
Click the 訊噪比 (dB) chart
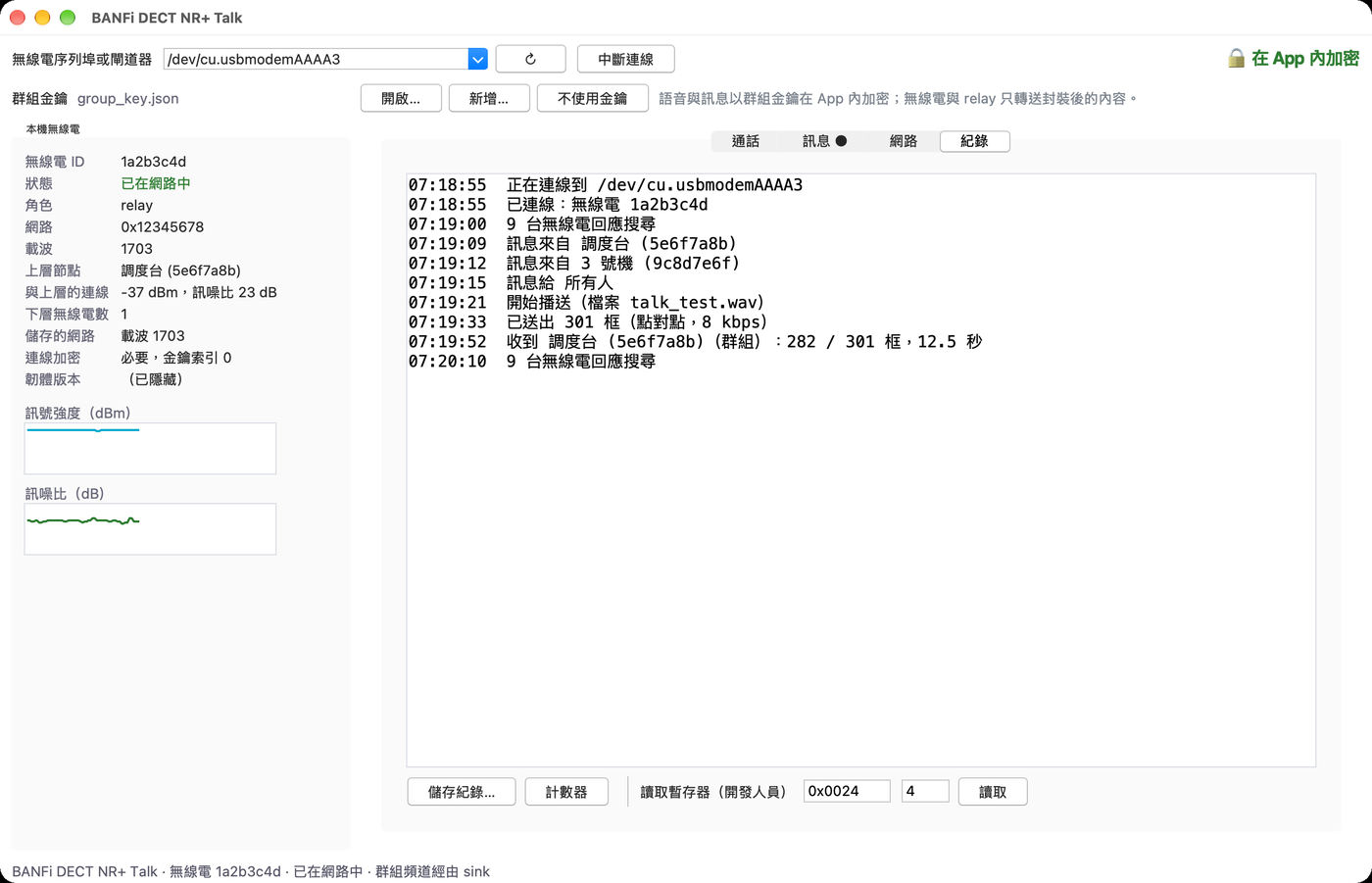click(150, 529)
